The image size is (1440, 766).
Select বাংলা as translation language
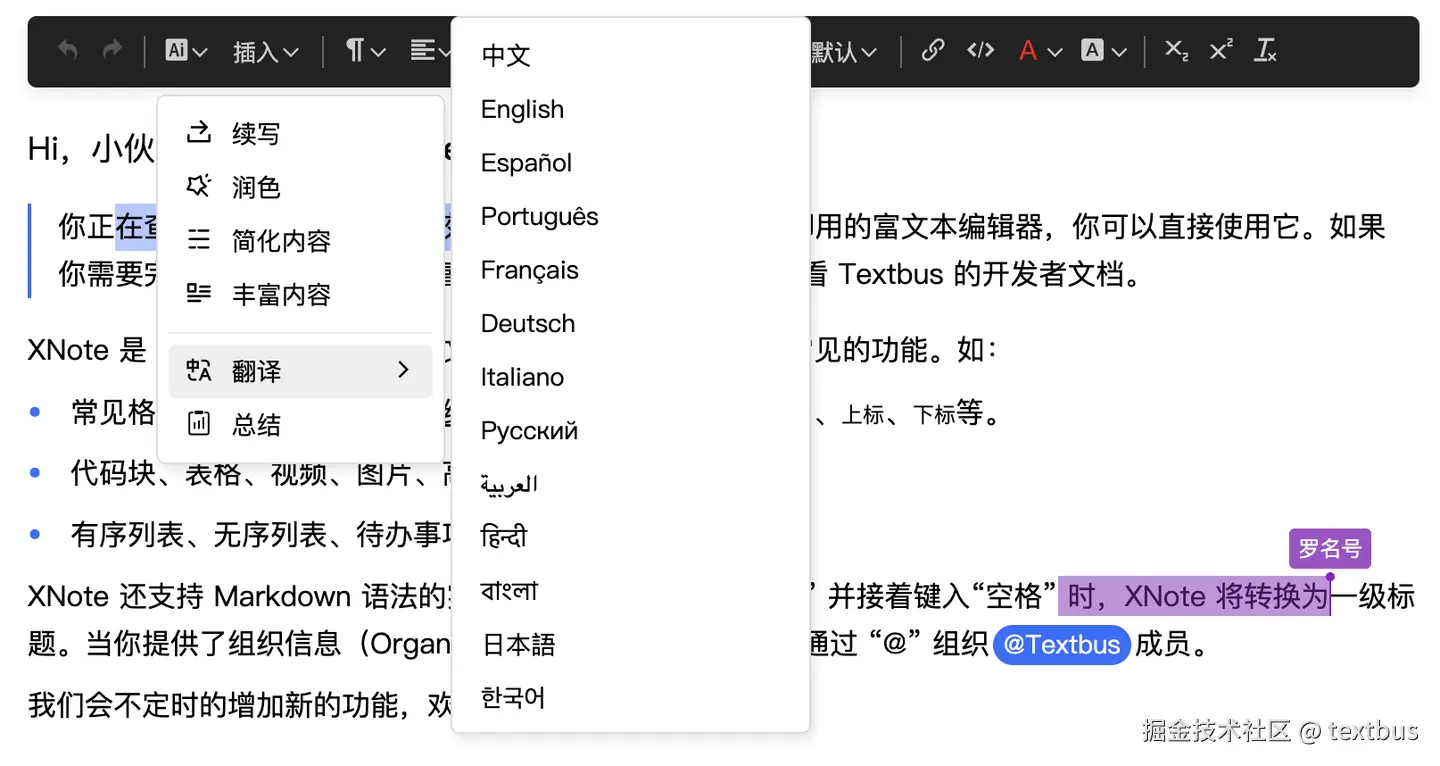[630, 591]
